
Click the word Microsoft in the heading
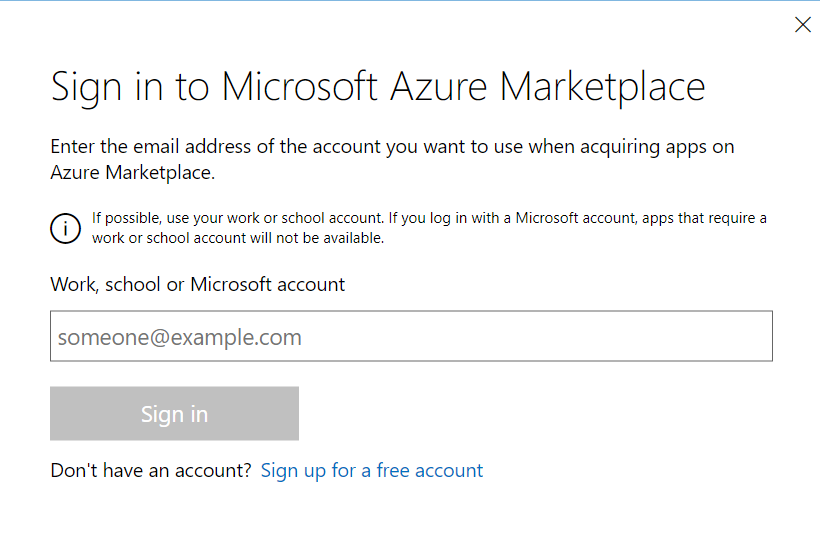pos(299,86)
